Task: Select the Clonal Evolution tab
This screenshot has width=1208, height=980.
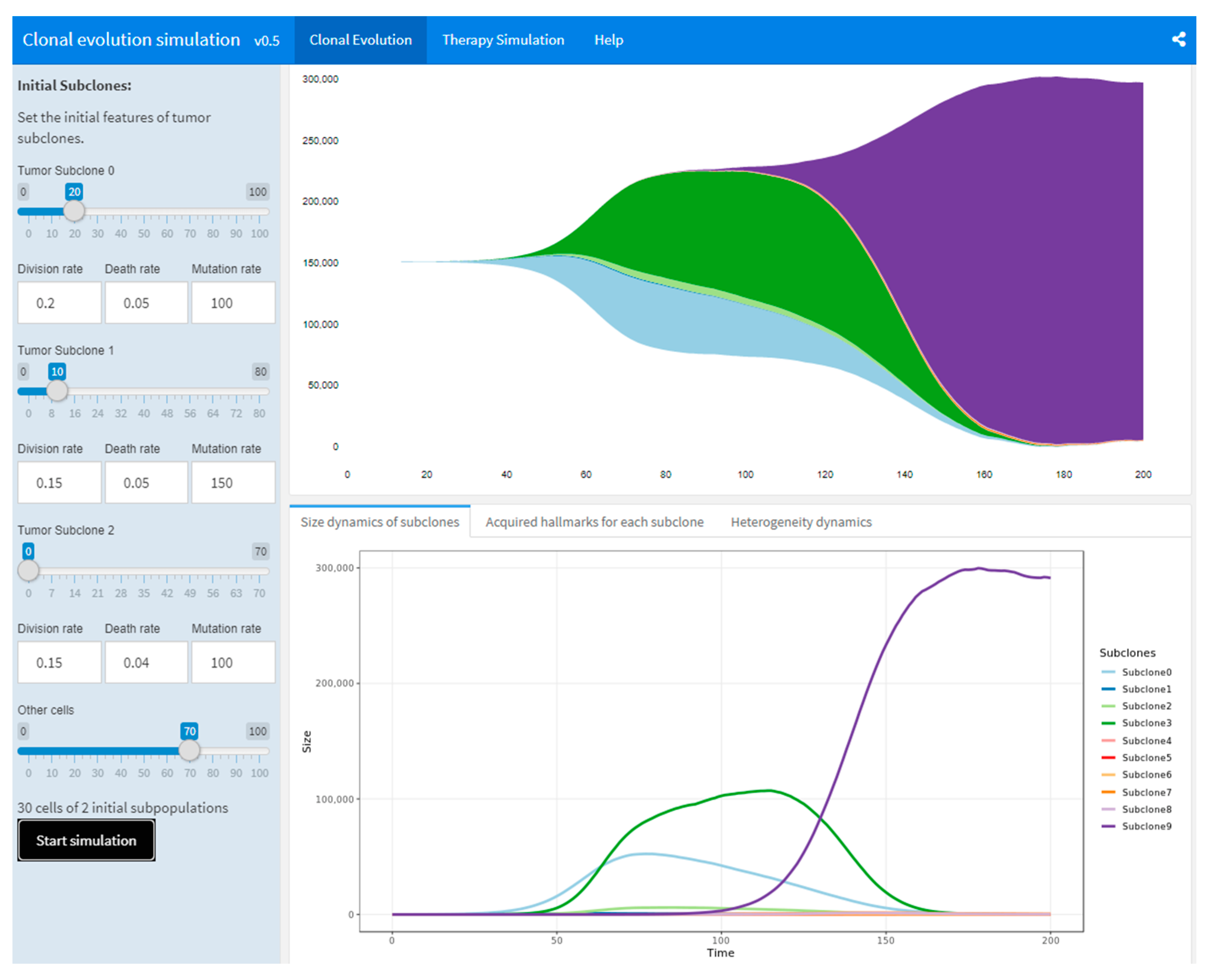Action: coord(360,40)
